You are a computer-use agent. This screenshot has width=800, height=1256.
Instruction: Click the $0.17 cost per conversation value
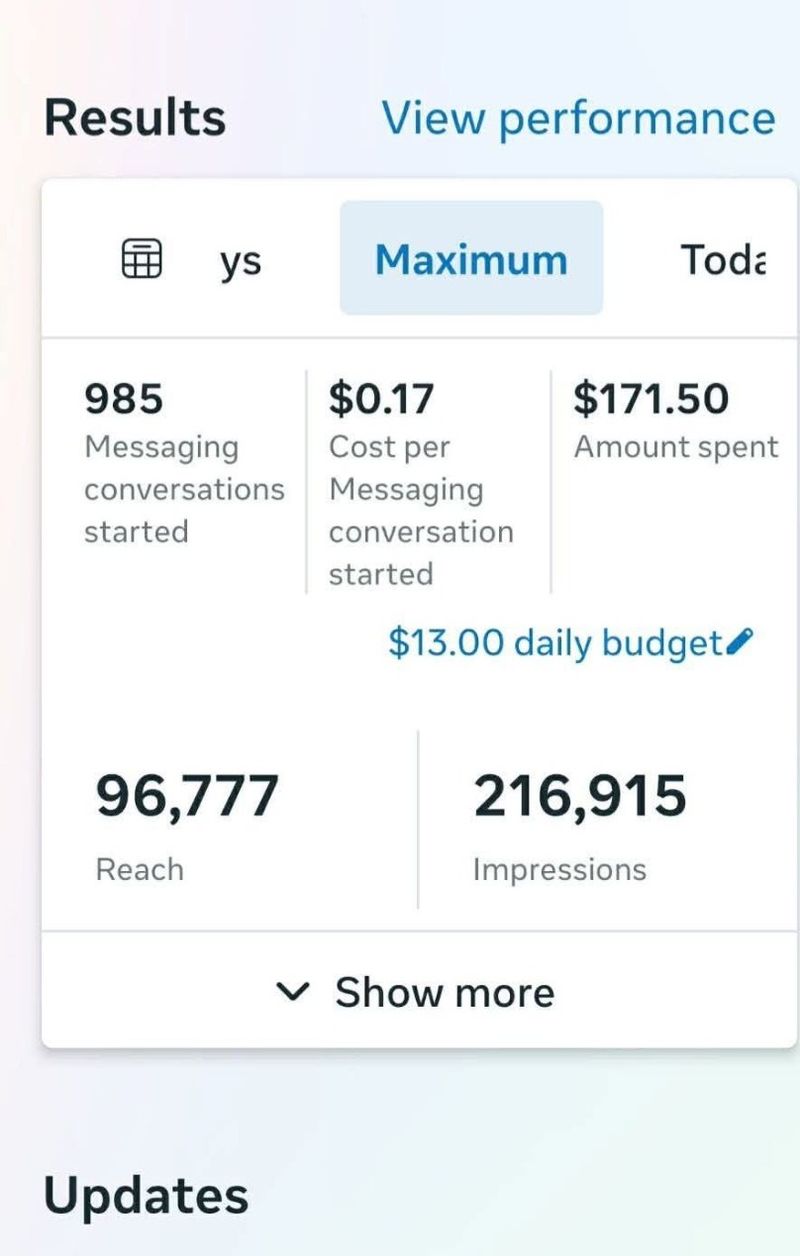[381, 399]
